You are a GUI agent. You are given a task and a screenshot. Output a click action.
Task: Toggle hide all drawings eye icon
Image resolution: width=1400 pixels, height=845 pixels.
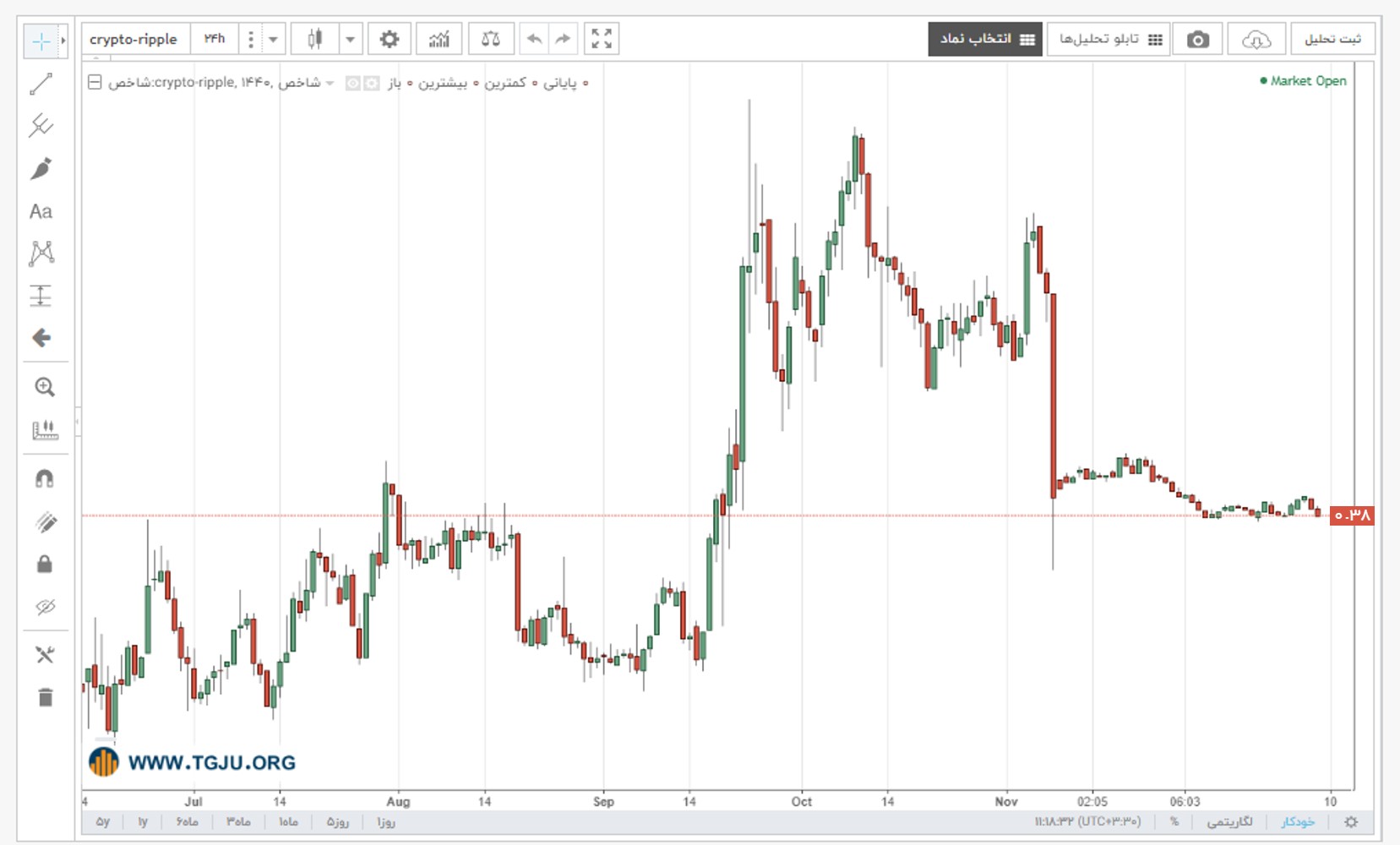(x=45, y=606)
